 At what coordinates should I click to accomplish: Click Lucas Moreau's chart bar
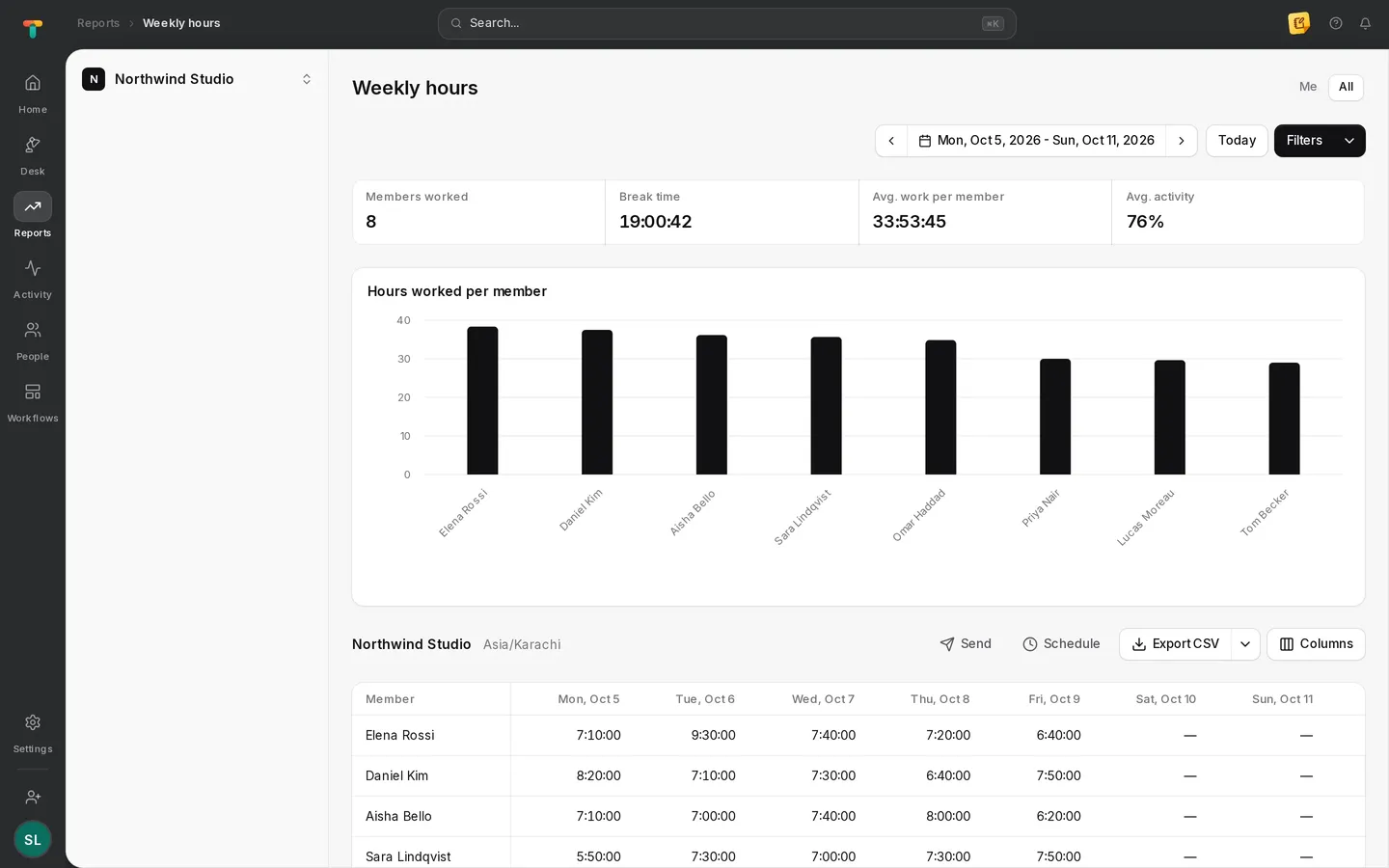(x=1170, y=418)
